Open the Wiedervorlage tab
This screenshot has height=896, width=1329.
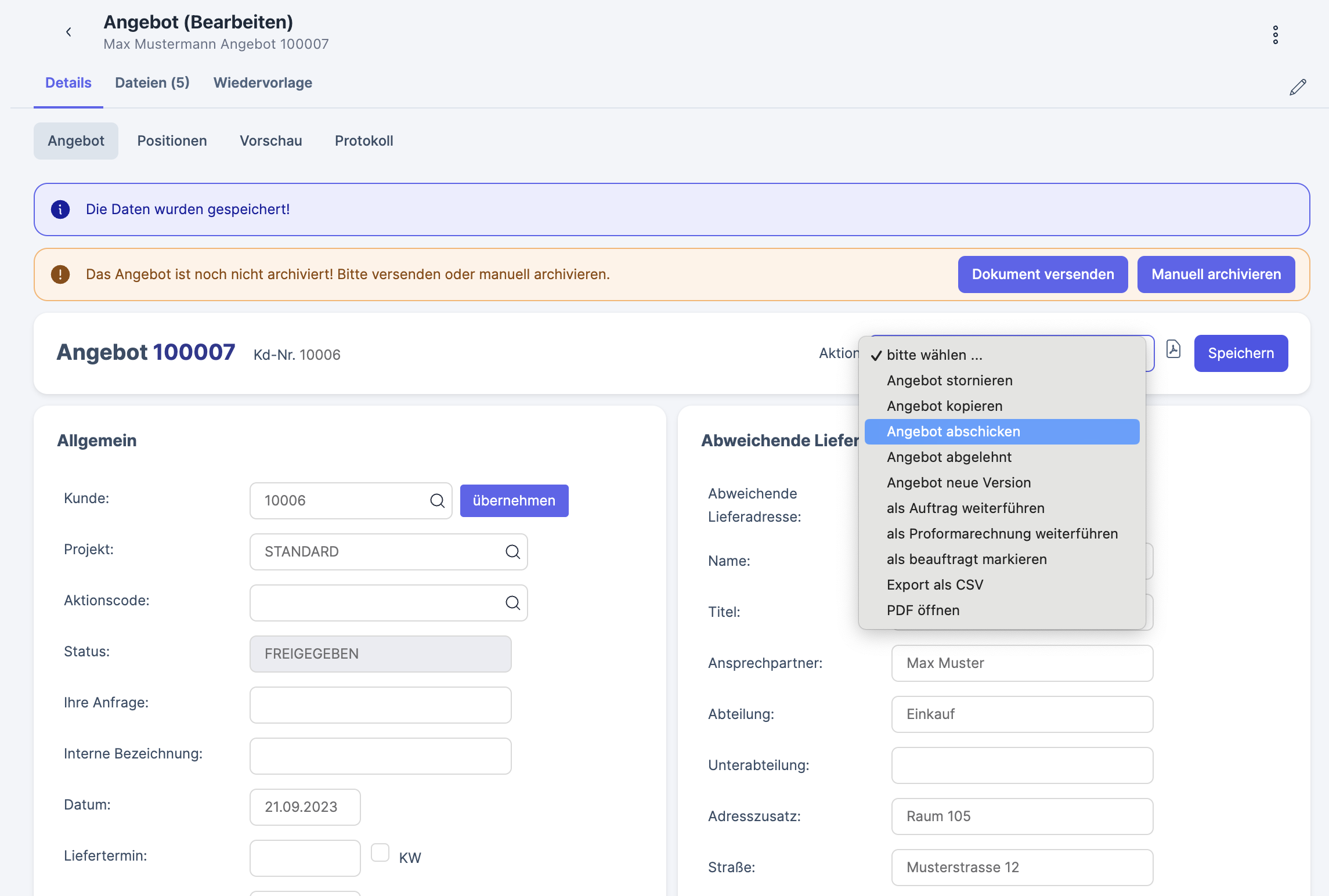point(262,83)
